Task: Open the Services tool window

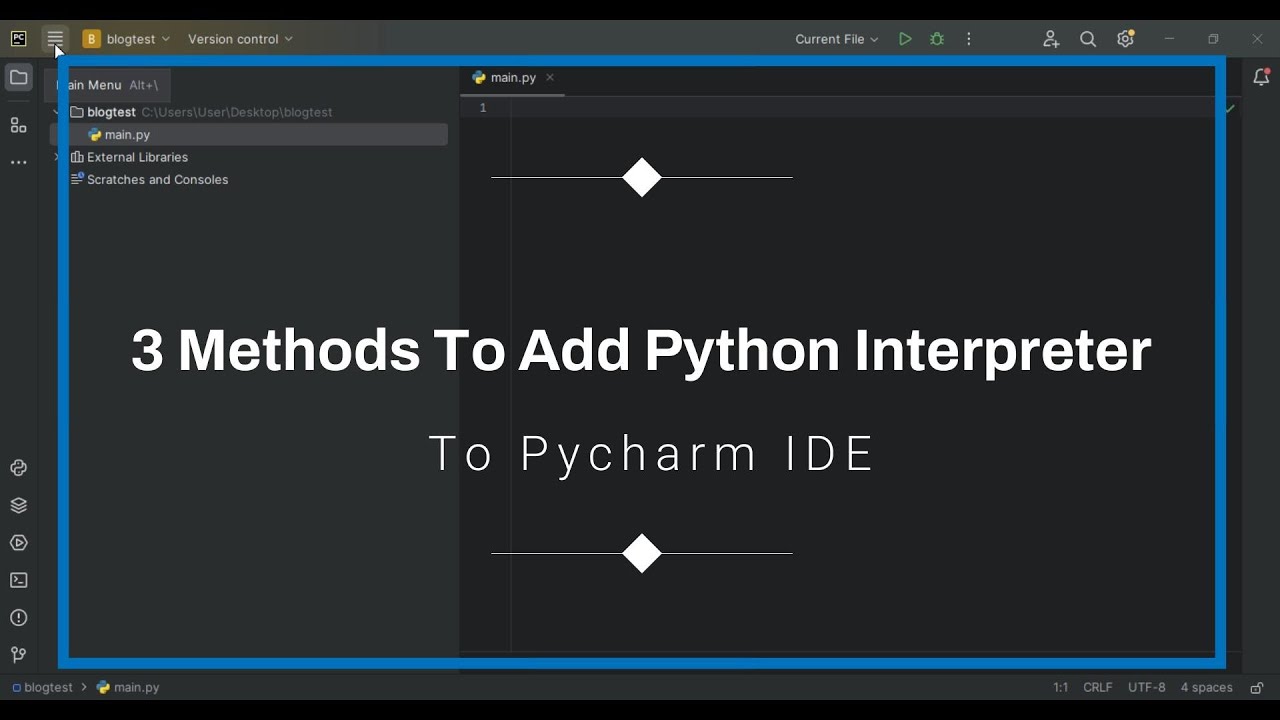Action: (x=18, y=543)
